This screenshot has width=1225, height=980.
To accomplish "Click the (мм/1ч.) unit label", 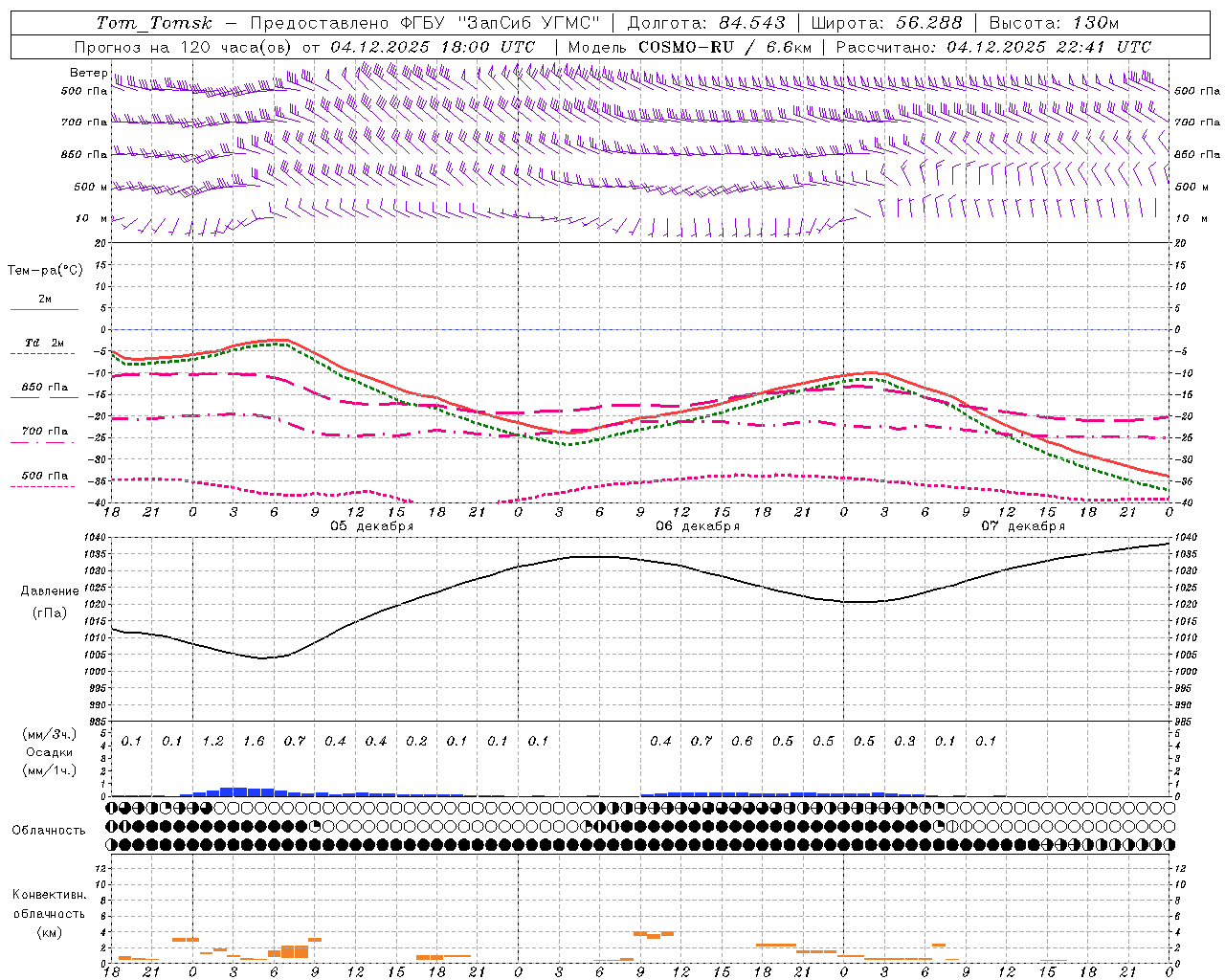I will coord(50,769).
